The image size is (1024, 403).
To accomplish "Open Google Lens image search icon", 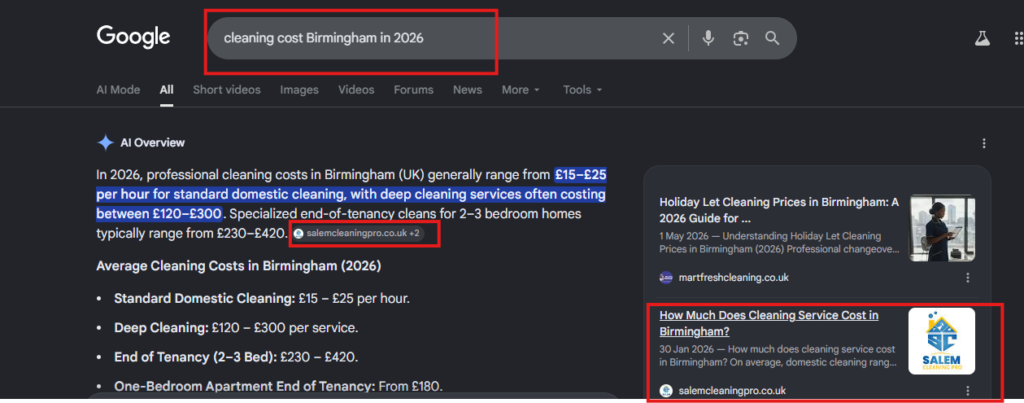I will click(x=740, y=39).
